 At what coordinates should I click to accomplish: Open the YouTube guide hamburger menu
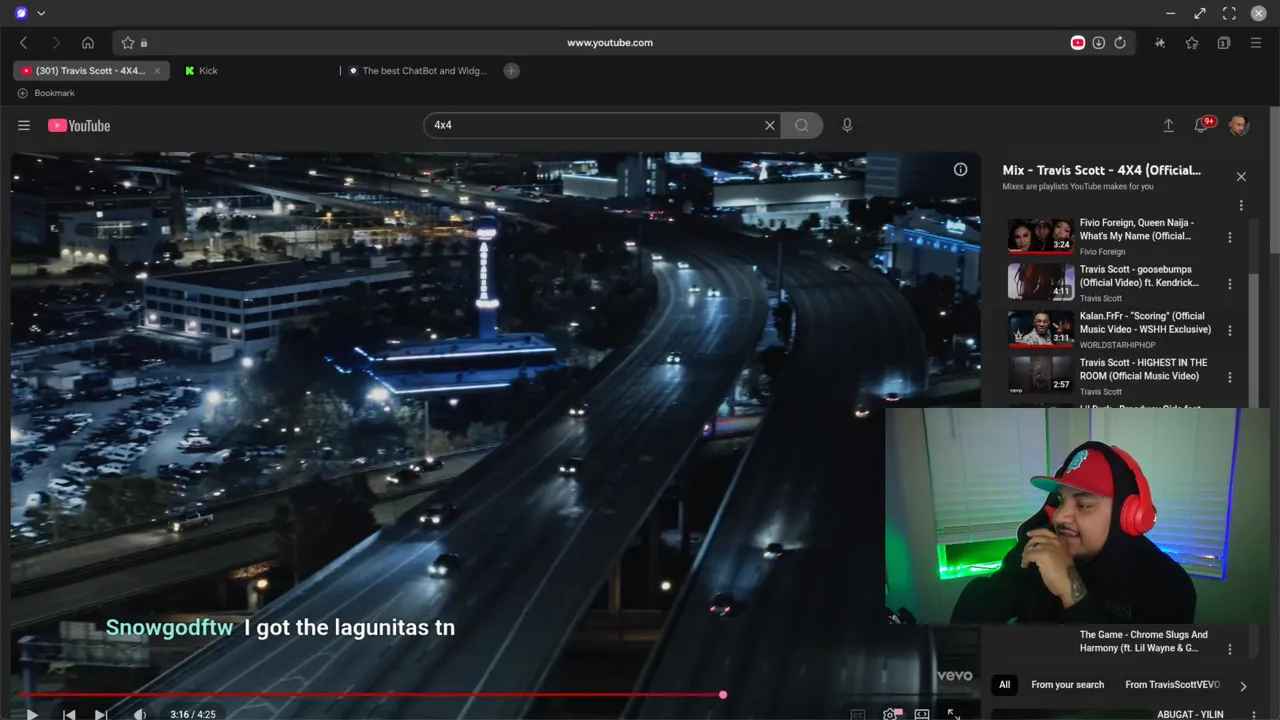(x=24, y=125)
